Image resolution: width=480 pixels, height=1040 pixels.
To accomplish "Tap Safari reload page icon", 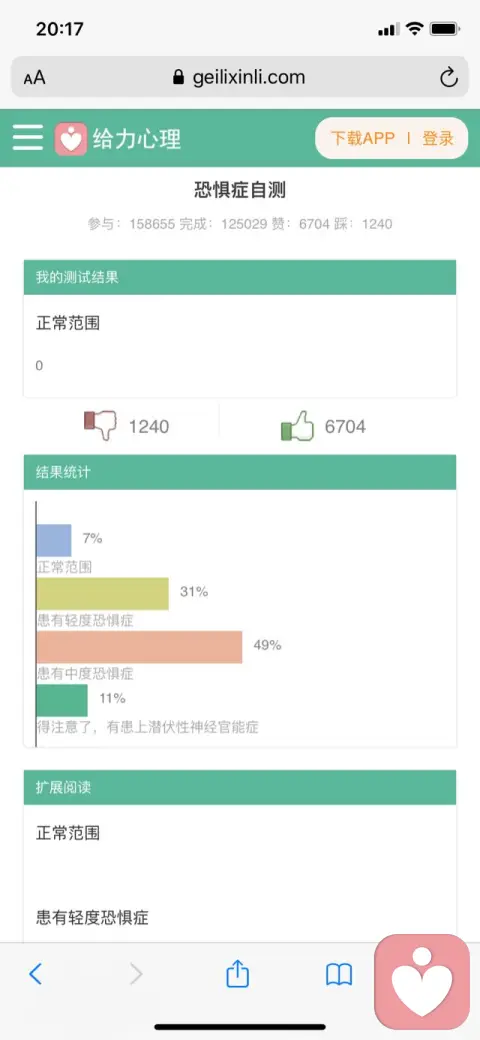I will click(449, 78).
